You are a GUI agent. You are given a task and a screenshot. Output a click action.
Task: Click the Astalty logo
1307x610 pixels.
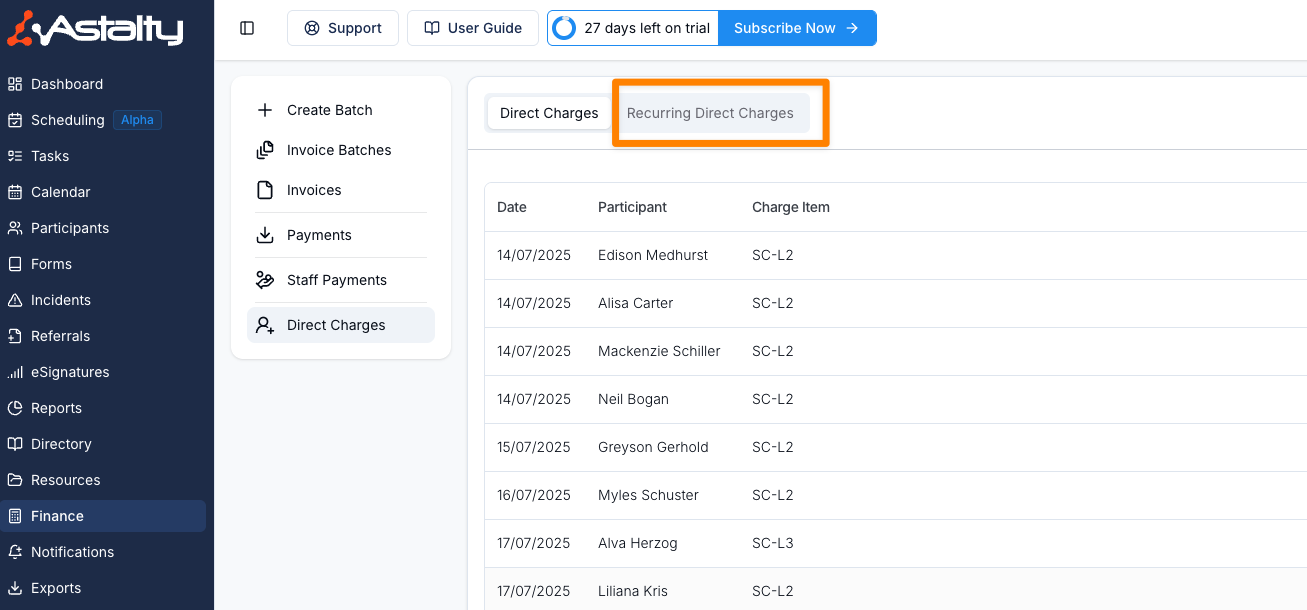96,28
